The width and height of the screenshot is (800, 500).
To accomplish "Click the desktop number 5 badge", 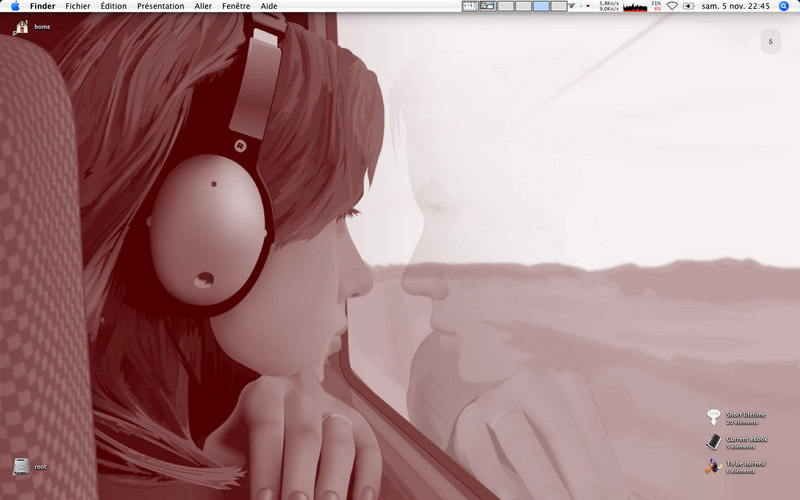I will [770, 41].
